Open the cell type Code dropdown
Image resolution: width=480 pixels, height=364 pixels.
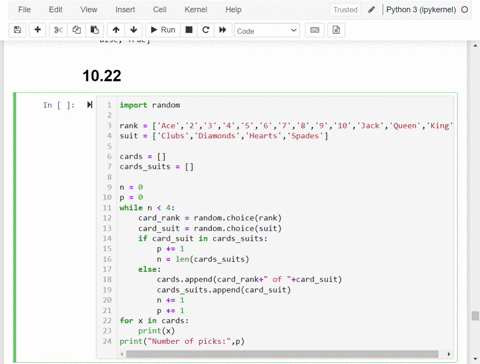[267, 30]
